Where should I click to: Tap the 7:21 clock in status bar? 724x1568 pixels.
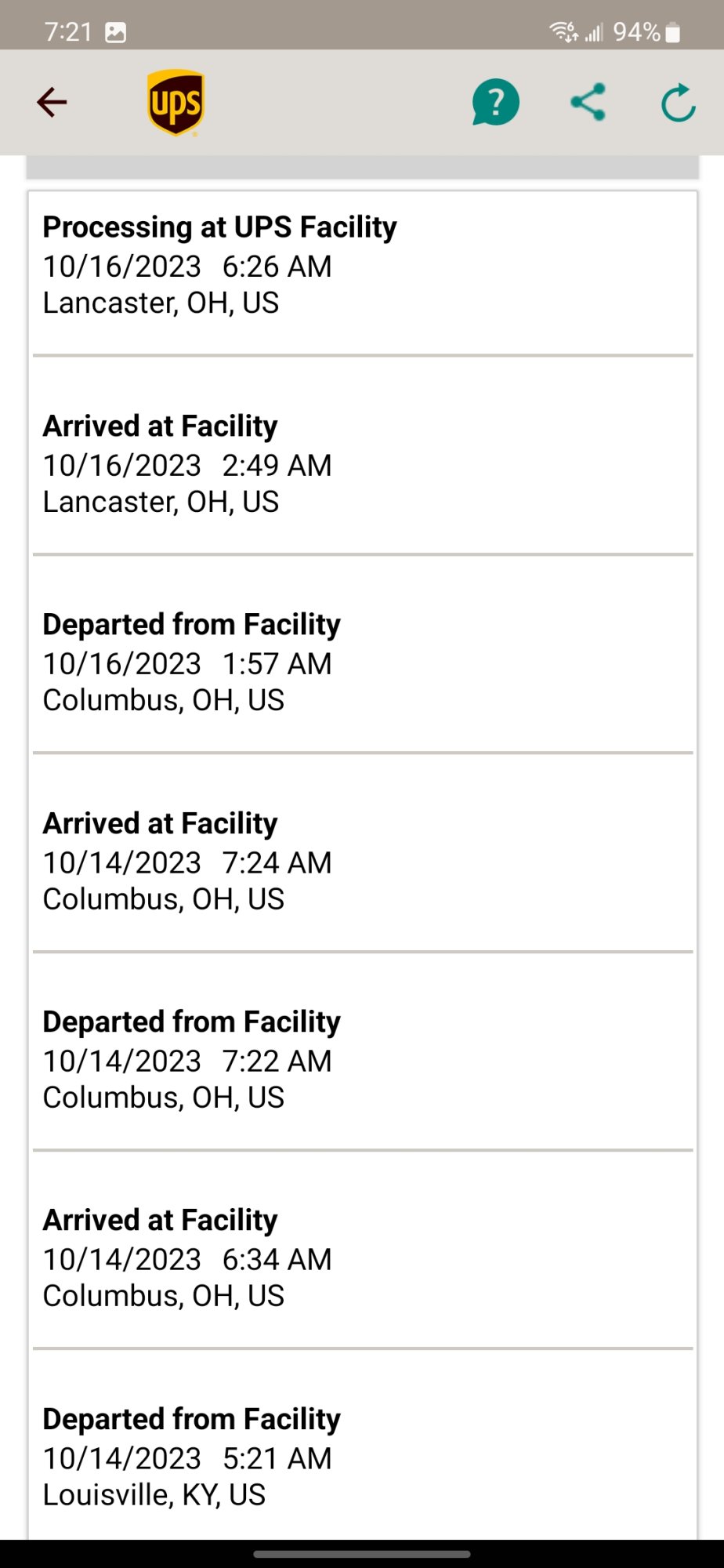[68, 32]
